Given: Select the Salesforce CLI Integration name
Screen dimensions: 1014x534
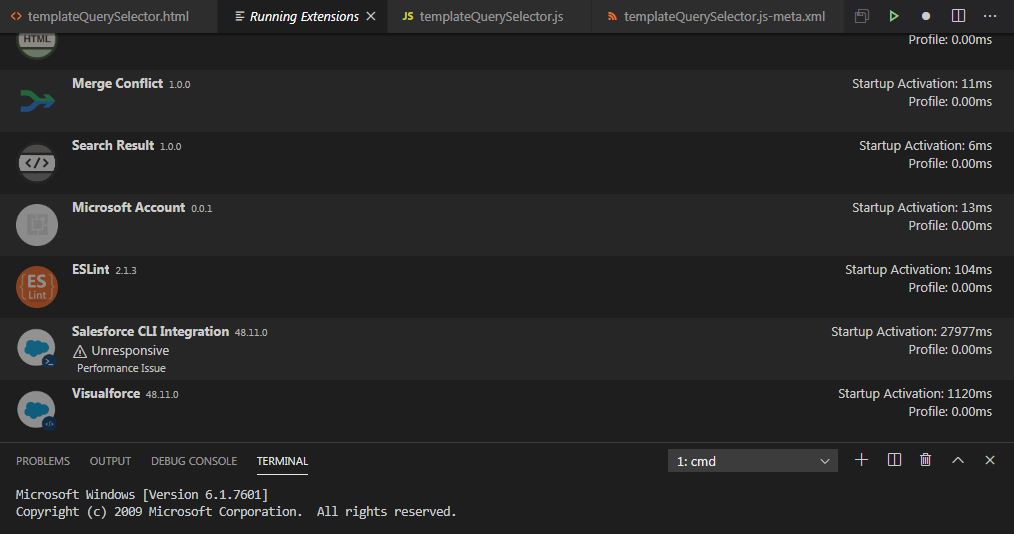Looking at the screenshot, I should coord(150,332).
